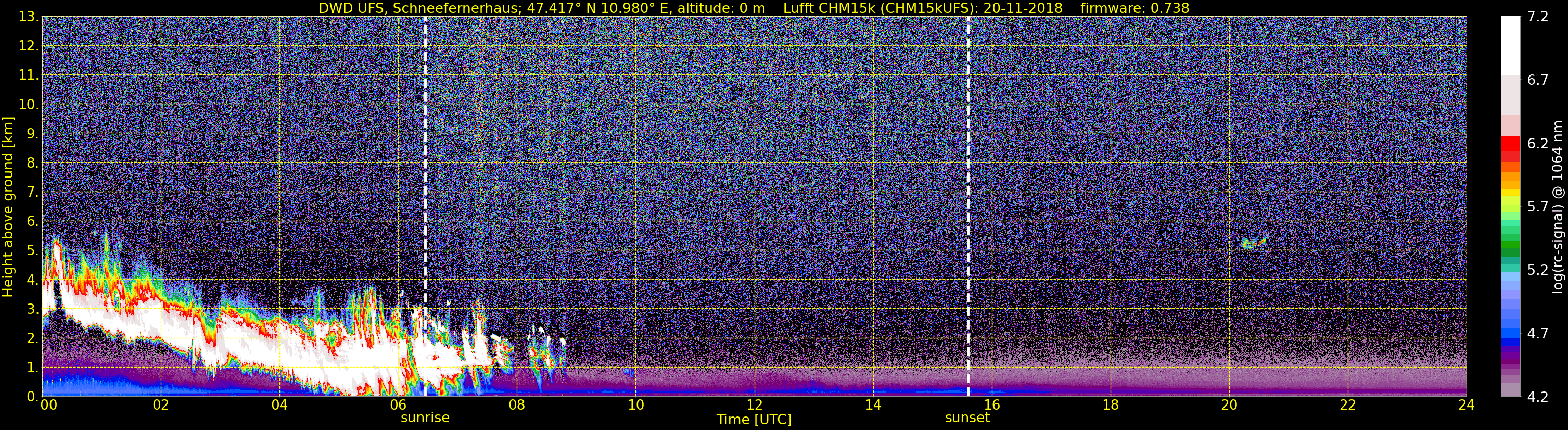This screenshot has height=430, width=1568.
Task: Click the time axis tick "18"
Action: [x=1110, y=405]
